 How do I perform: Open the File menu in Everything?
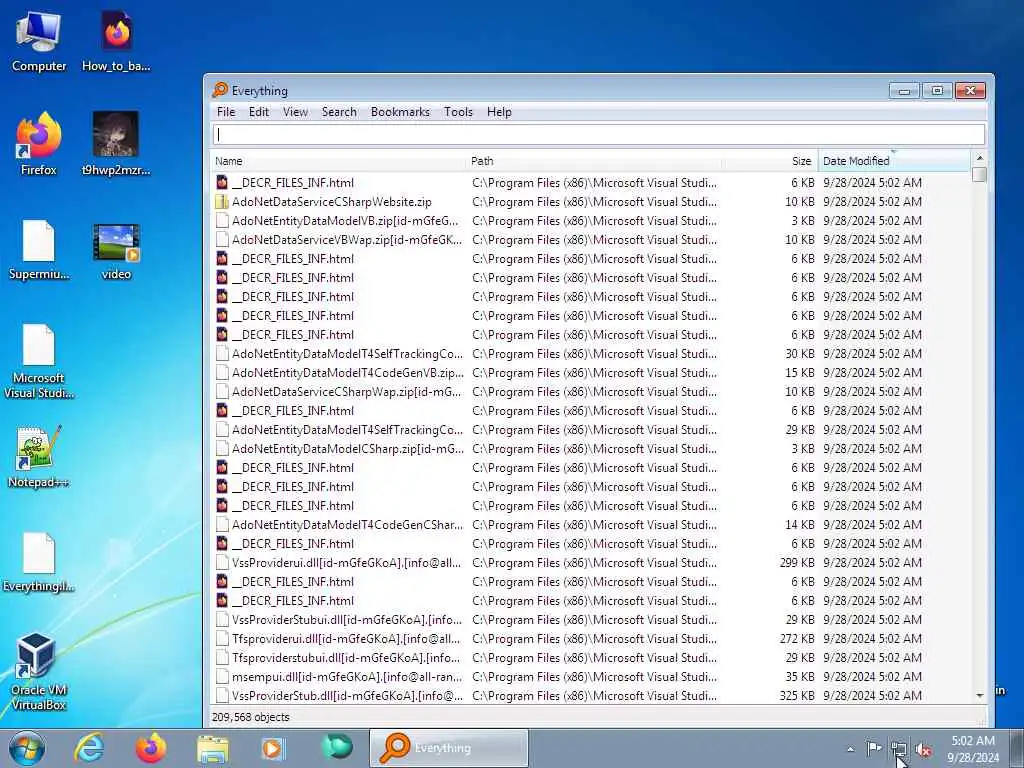pos(226,112)
